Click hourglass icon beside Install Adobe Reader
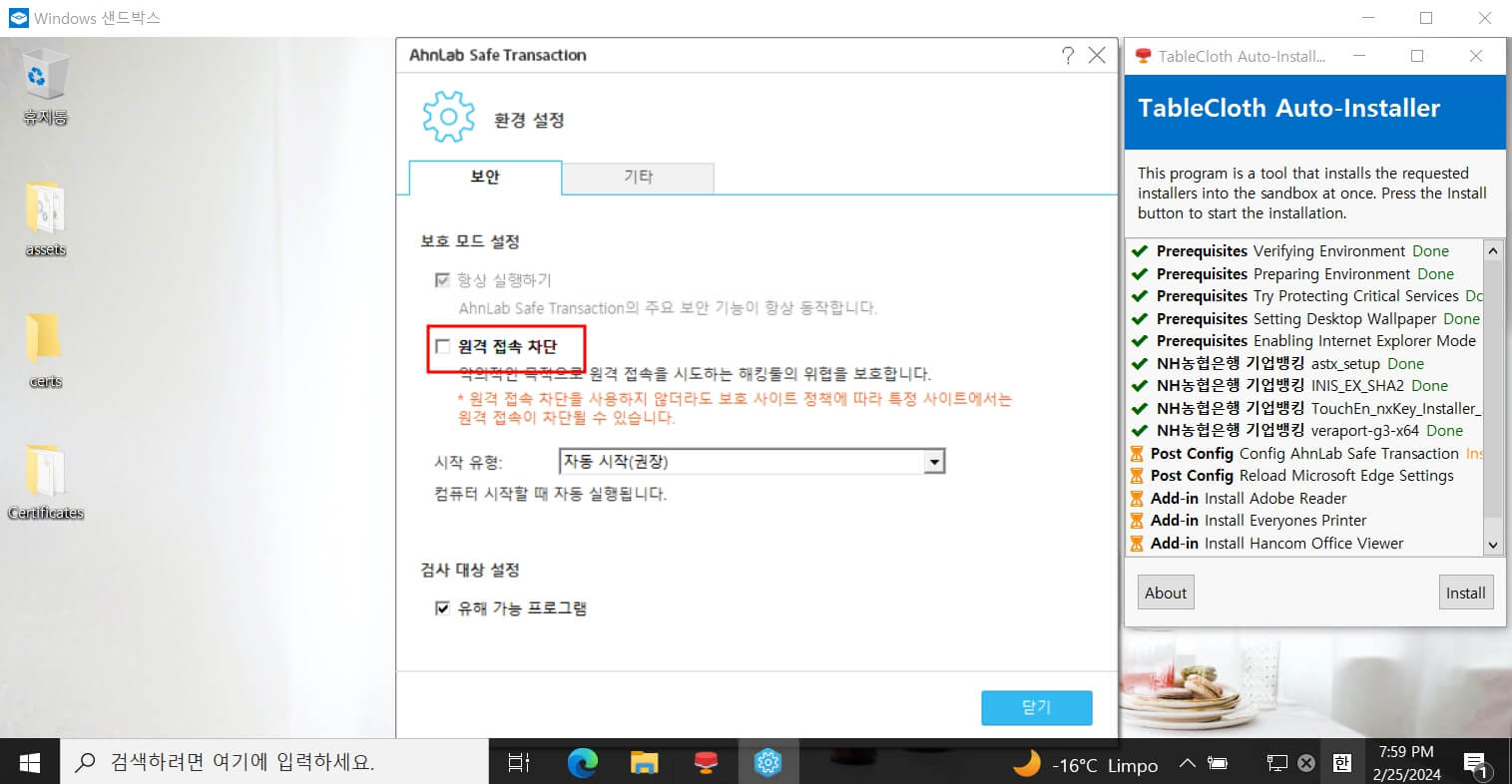This screenshot has height=784, width=1512. click(1137, 499)
